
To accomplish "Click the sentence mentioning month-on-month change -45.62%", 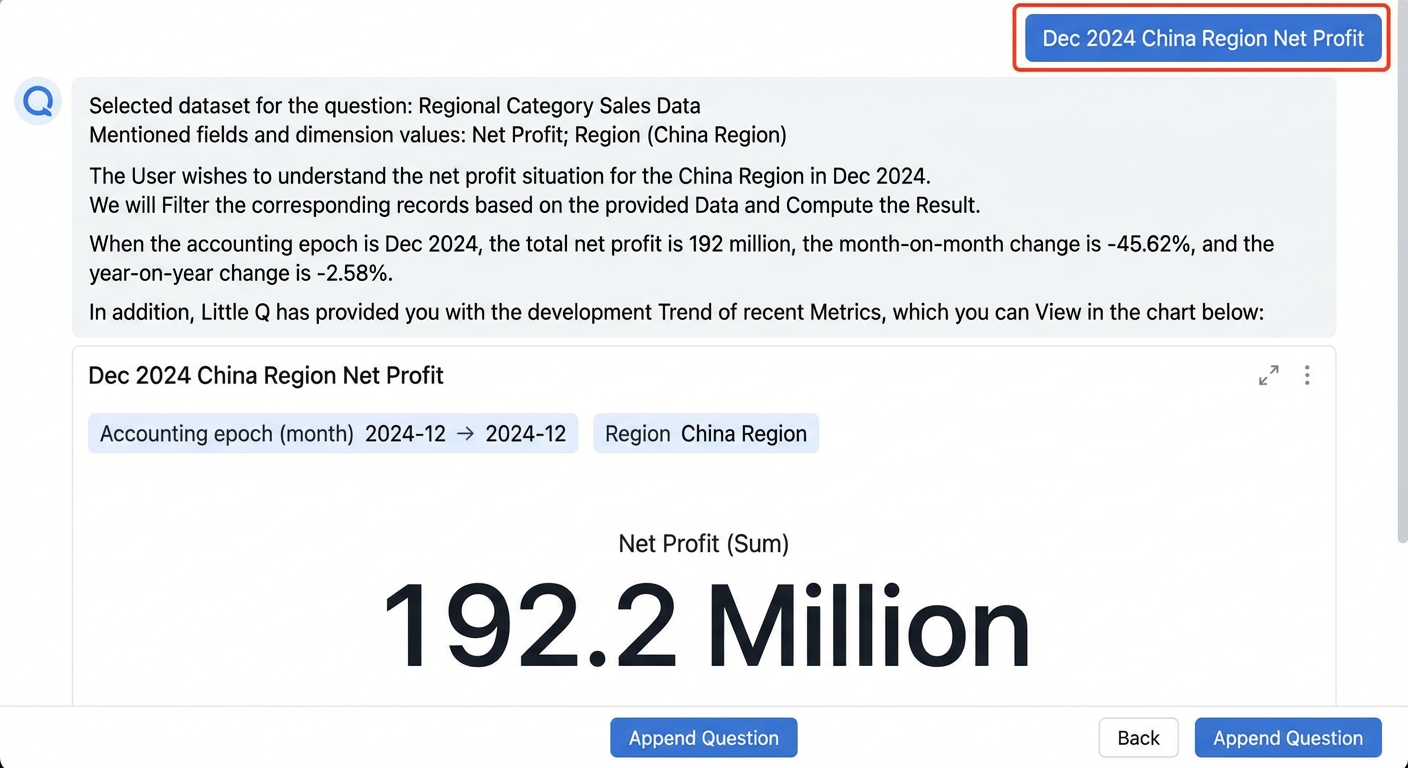I will (x=682, y=258).
